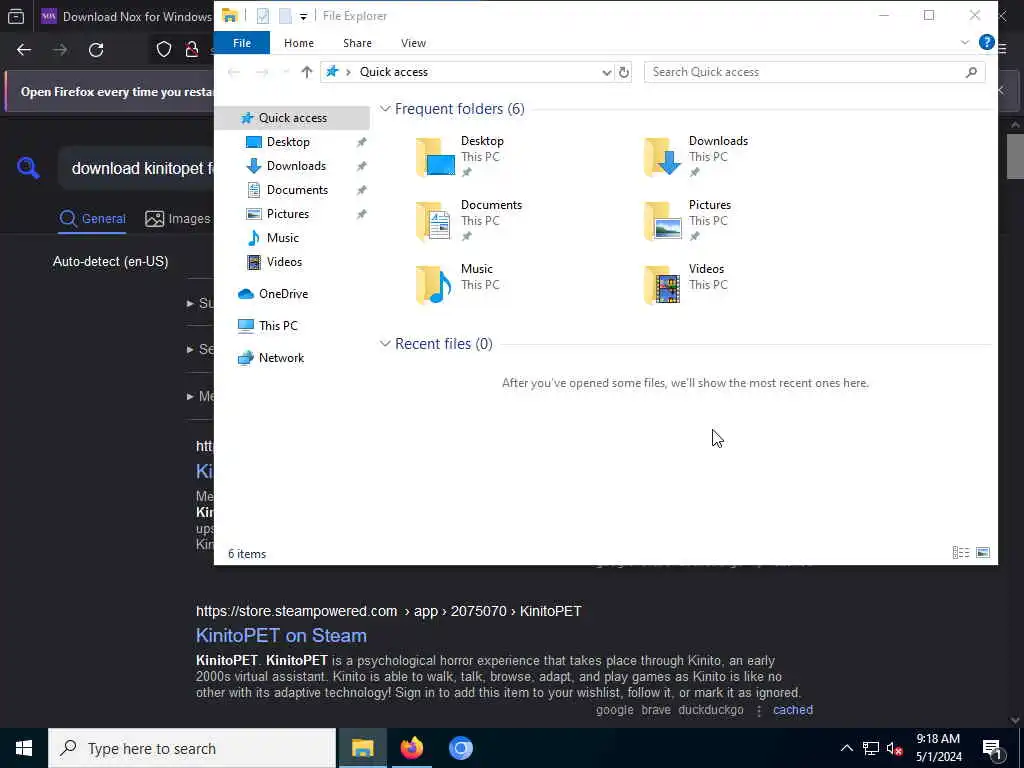The height and width of the screenshot is (768, 1024).
Task: Go up one folder level arrow
Action: (x=306, y=72)
